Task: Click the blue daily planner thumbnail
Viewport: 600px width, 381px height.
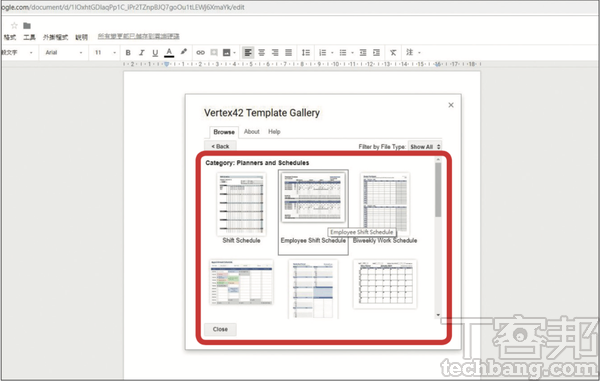Action: (x=313, y=289)
